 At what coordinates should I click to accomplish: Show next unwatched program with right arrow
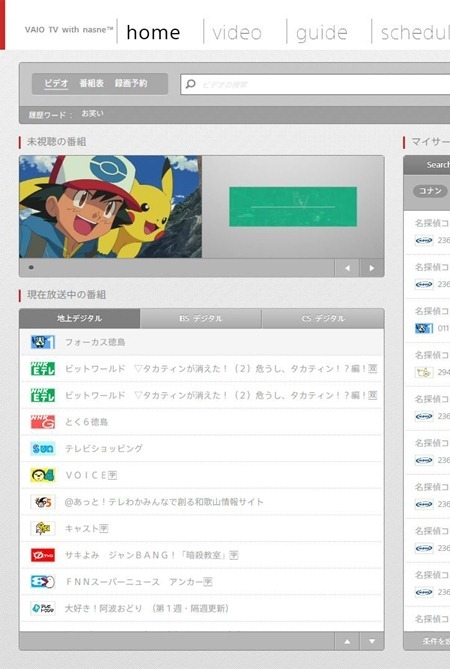[x=372, y=268]
